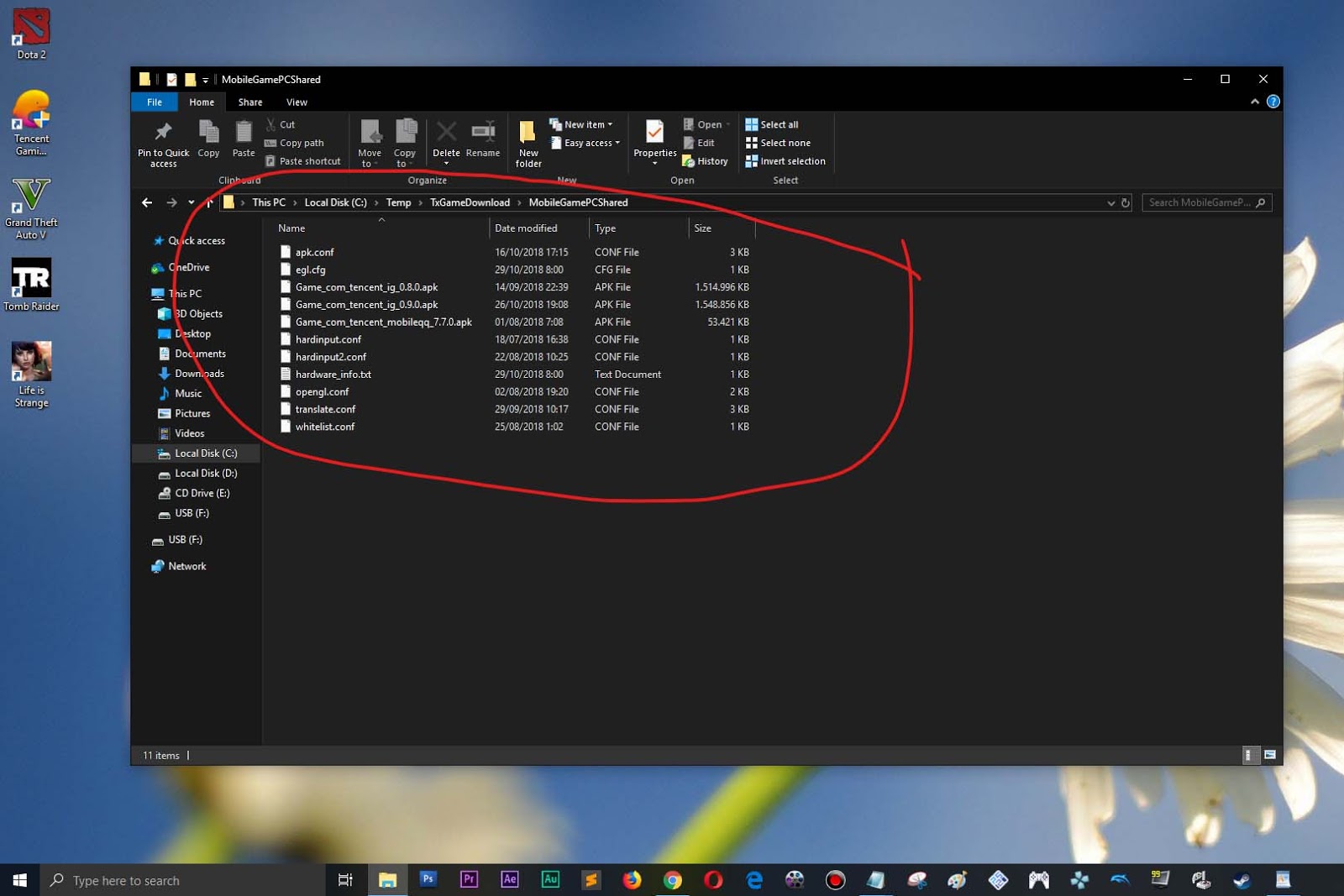Collapse the ribbon with the chevron

point(1255,102)
